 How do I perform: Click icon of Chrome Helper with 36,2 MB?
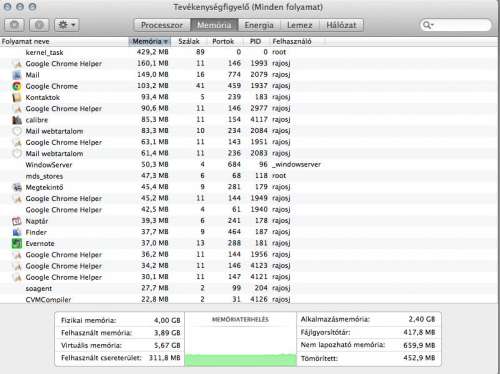(17, 255)
